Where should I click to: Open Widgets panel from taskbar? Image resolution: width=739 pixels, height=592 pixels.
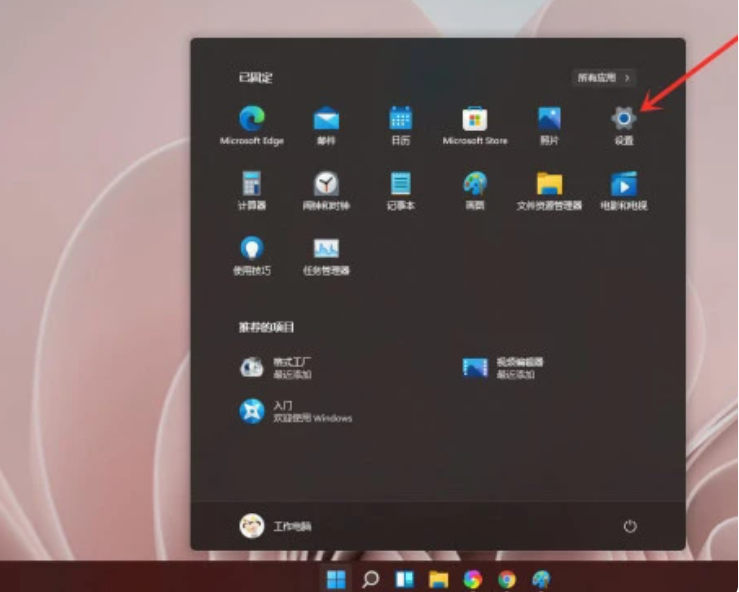pyautogui.click(x=404, y=579)
